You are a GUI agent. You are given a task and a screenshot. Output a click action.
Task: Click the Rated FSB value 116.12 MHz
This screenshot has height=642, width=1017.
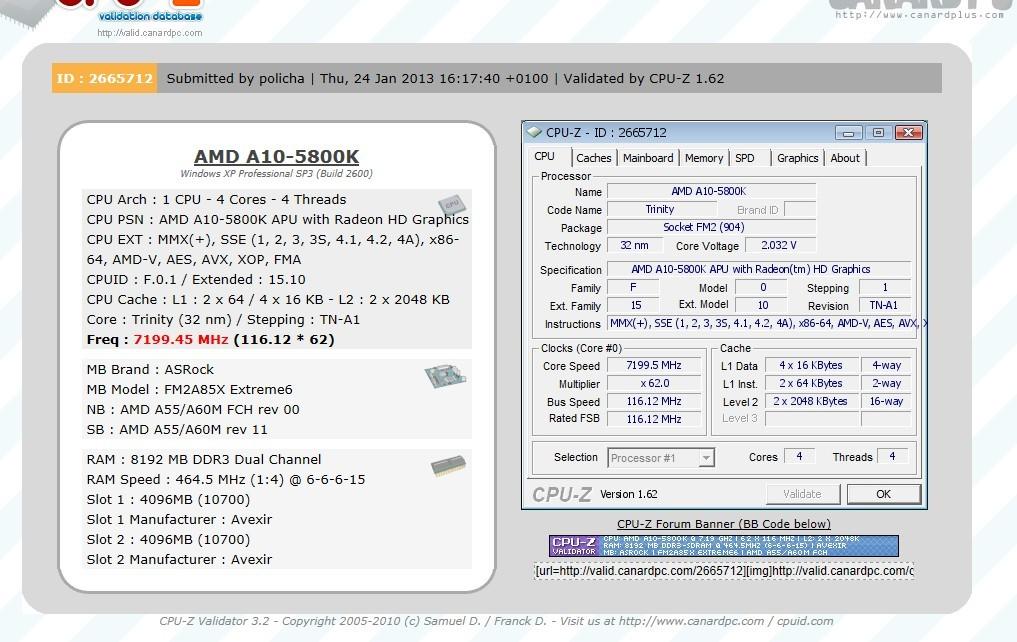pos(654,420)
